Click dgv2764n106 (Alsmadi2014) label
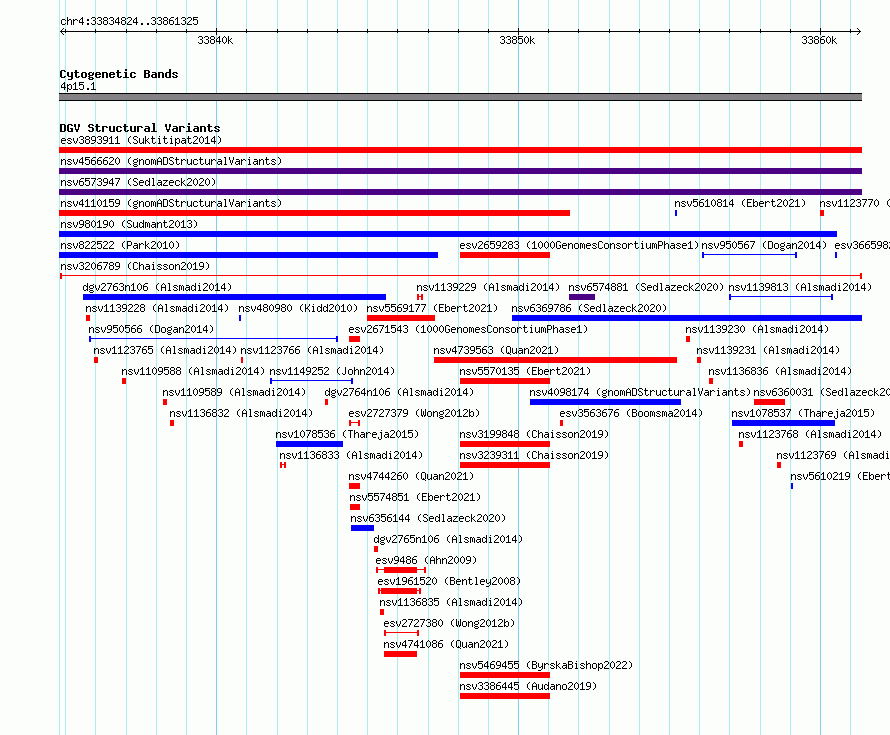The height and width of the screenshot is (735, 890). coord(399,392)
